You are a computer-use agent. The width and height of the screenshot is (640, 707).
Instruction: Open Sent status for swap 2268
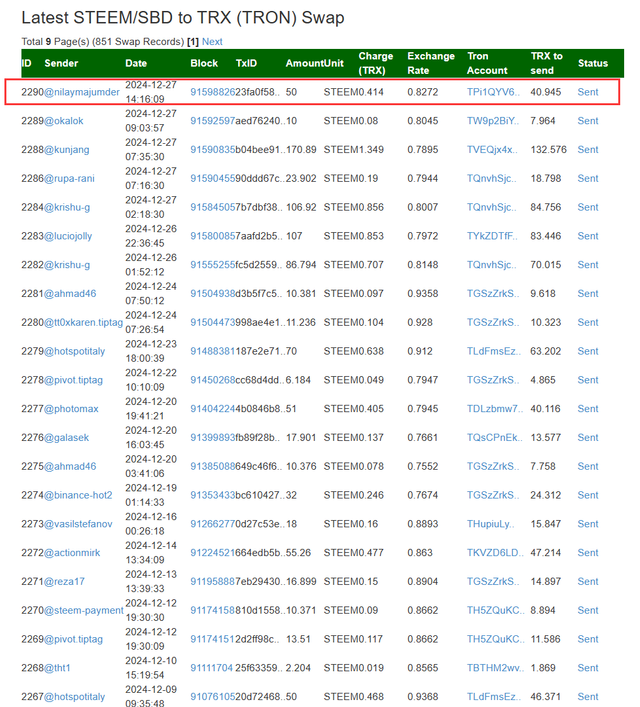click(588, 668)
